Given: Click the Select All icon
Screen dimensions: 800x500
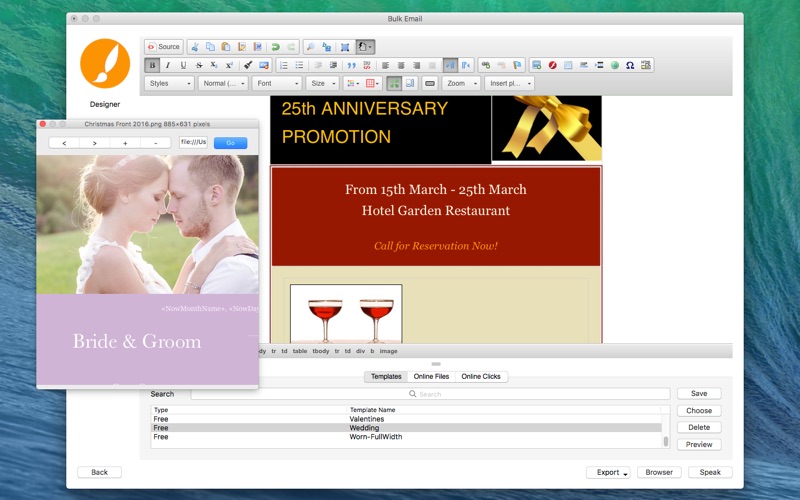Looking at the screenshot, I should tap(345, 47).
